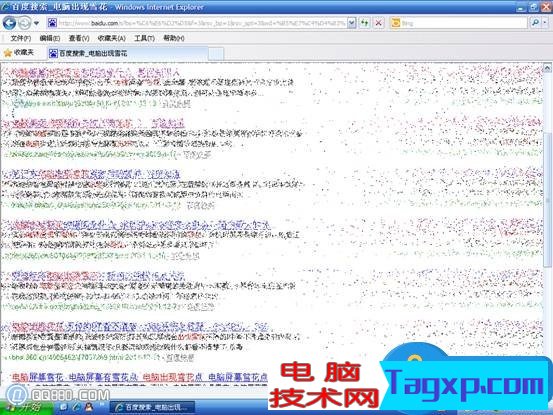This screenshot has height=415, width=553.
Task: Click the IE quick launch icon in taskbar
Action: tap(76, 407)
